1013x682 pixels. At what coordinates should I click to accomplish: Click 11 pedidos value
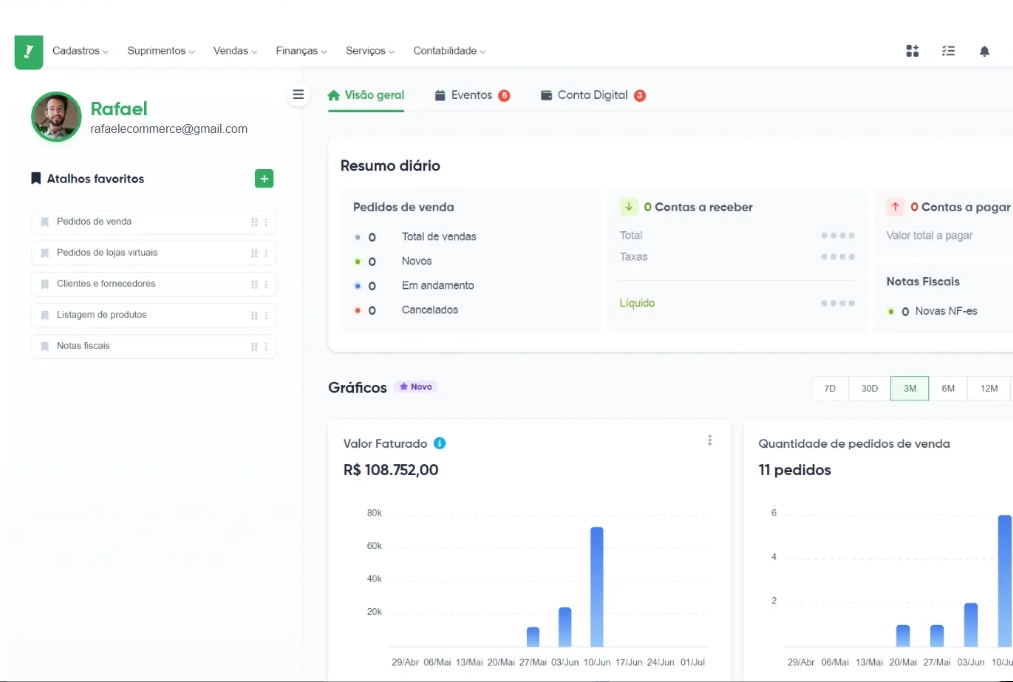(795, 470)
